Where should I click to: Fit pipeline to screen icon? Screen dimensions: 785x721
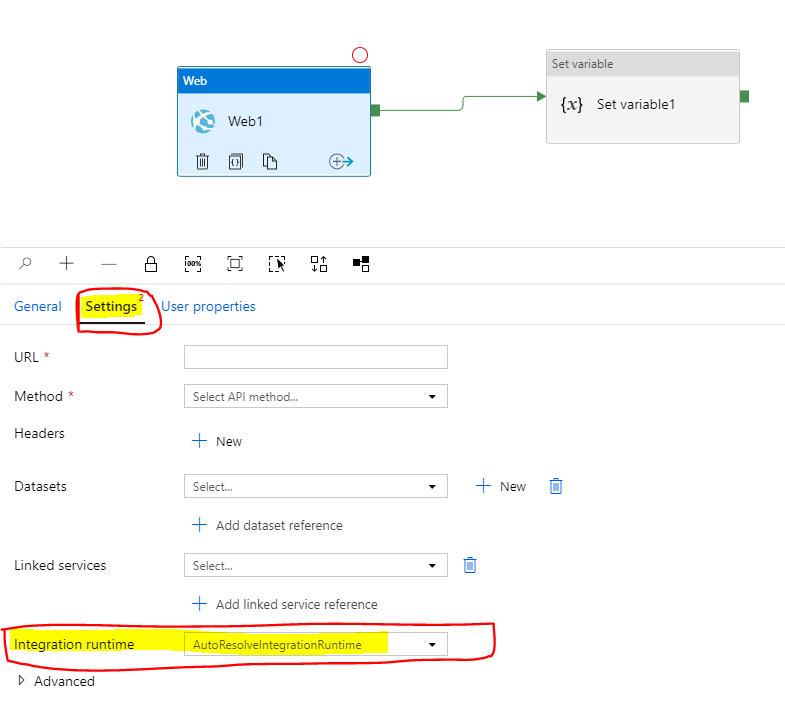(235, 263)
